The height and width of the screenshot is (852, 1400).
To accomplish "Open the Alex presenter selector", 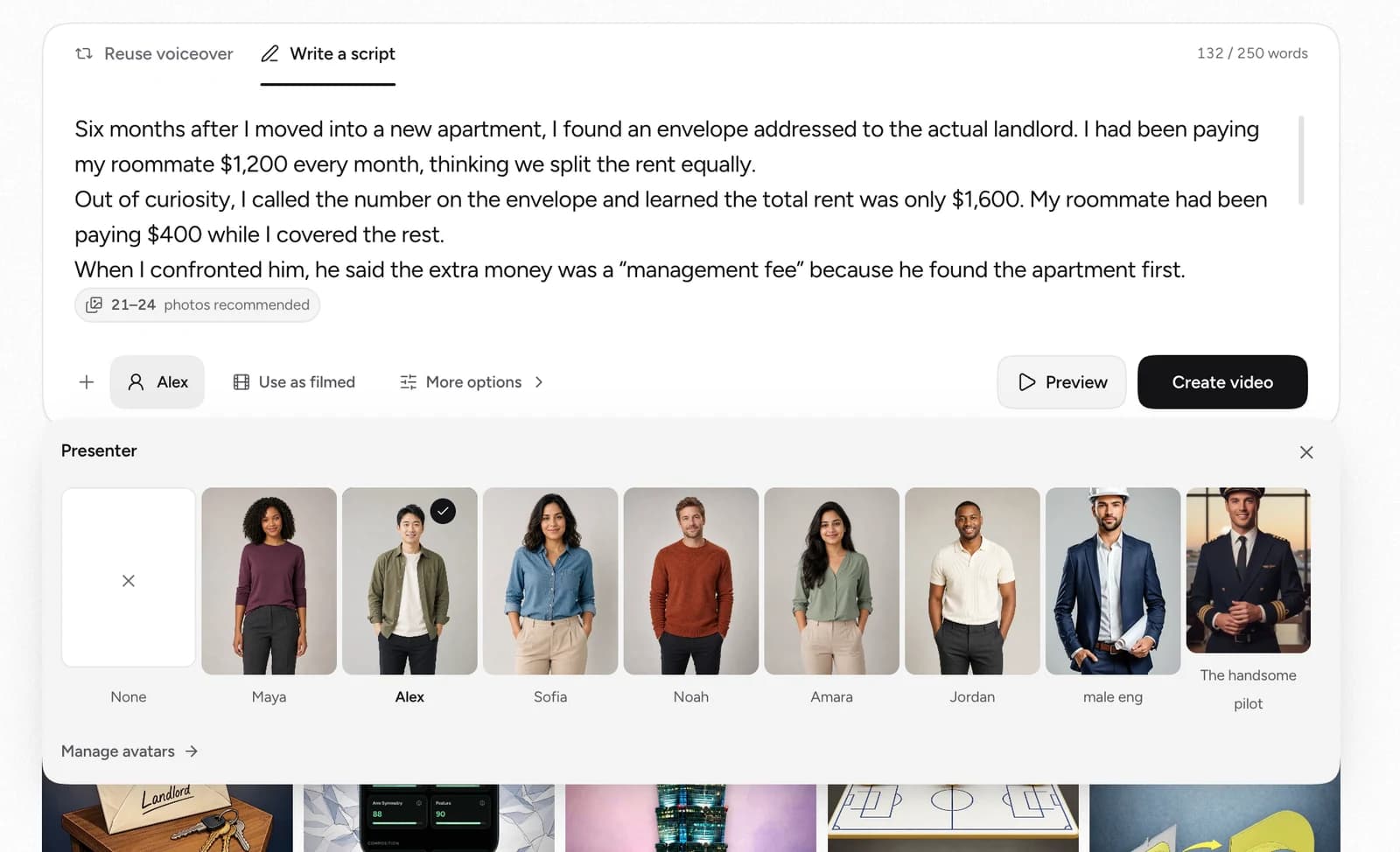I will [157, 382].
